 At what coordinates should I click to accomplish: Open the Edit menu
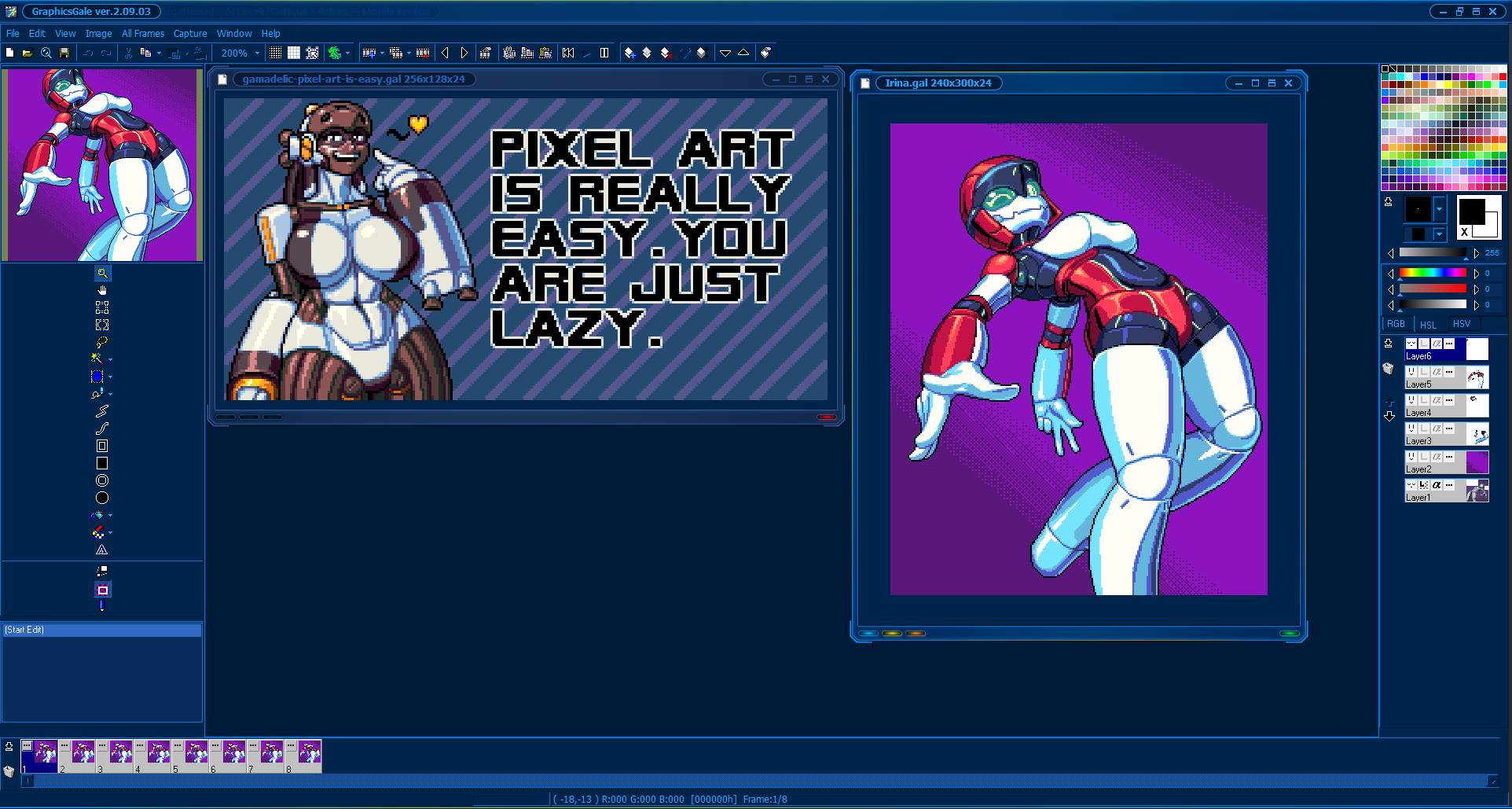(x=37, y=34)
